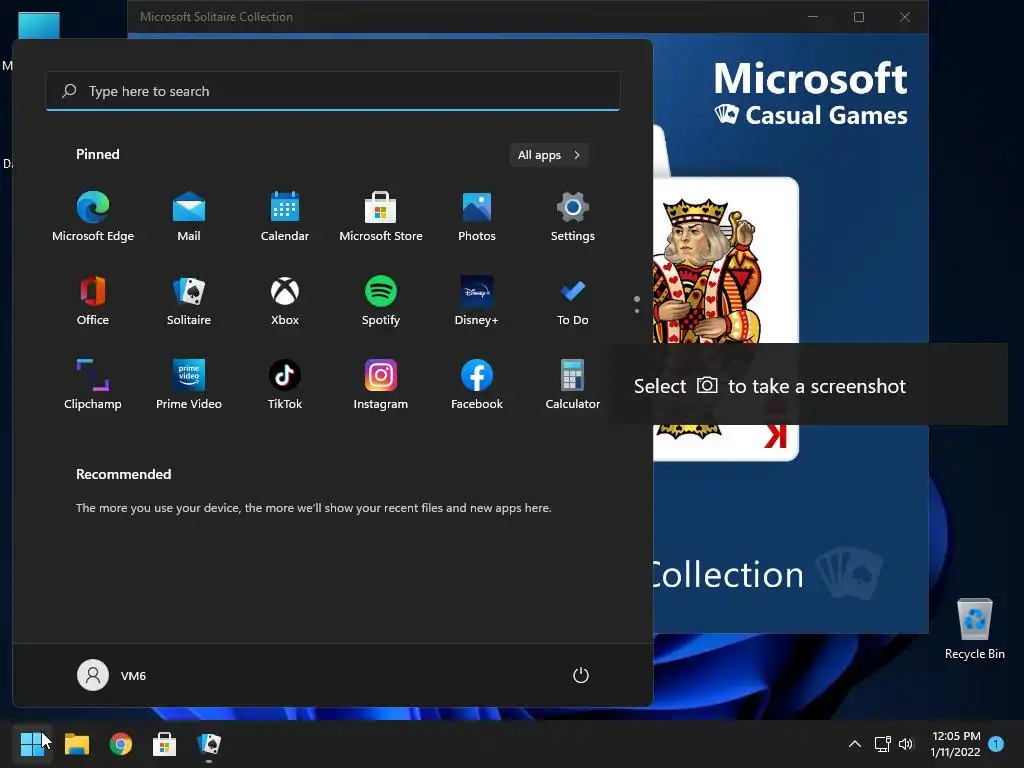Click the Windows Start button on taskbar

coord(32,744)
